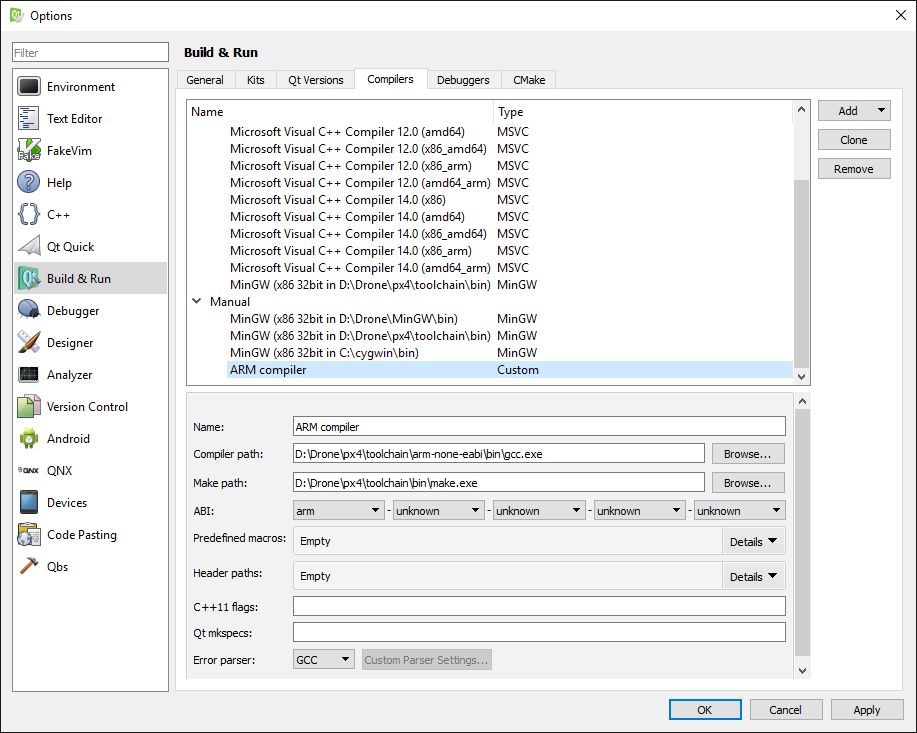This screenshot has width=917, height=733.
Task: Click the C++11 flags input field
Action: point(539,606)
